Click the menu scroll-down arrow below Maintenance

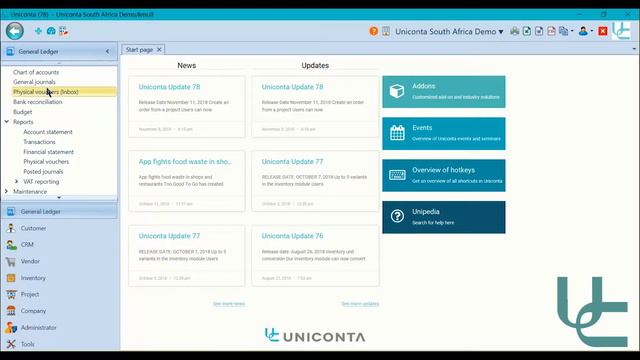(x=59, y=198)
